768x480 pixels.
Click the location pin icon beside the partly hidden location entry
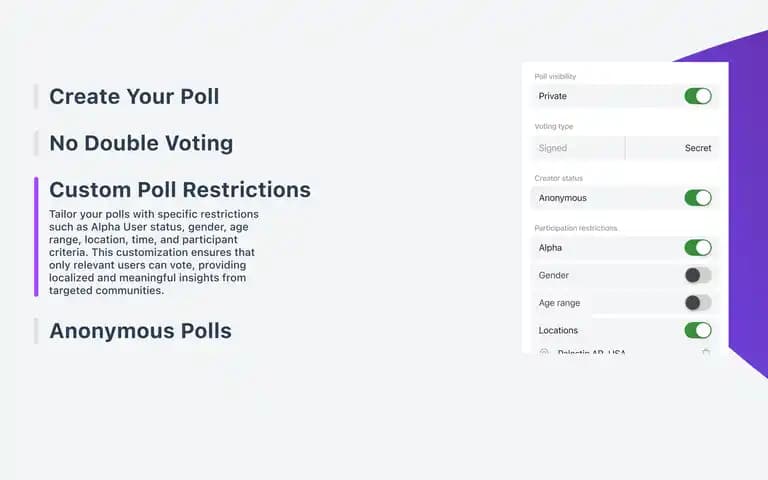(x=544, y=352)
